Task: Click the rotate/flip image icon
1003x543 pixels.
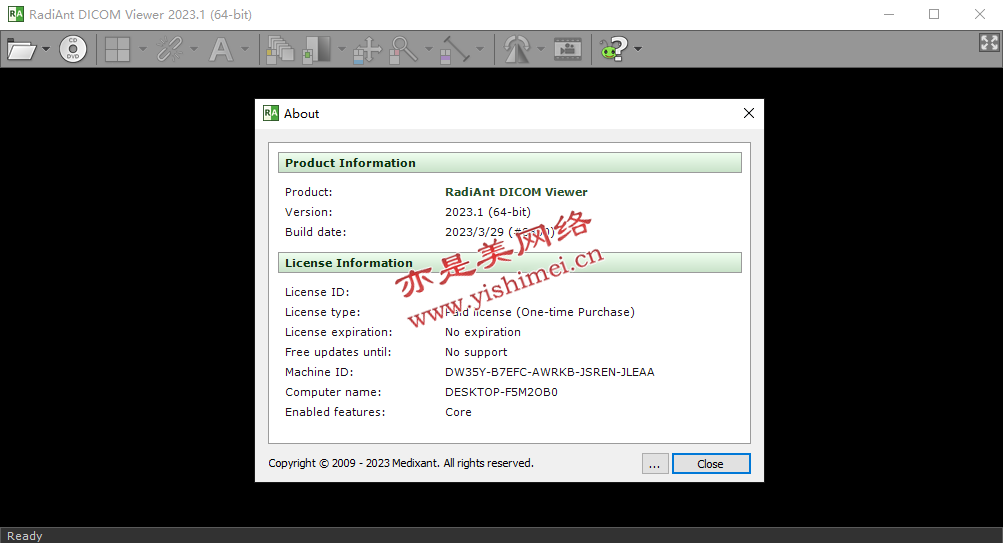Action: coord(517,49)
